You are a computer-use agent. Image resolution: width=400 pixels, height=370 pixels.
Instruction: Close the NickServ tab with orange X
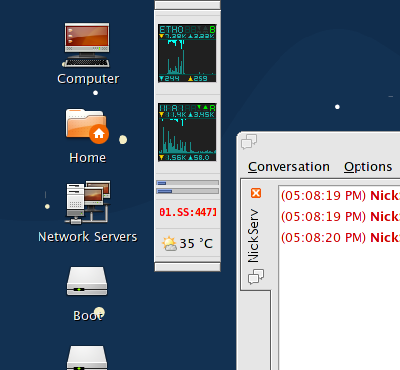pyautogui.click(x=256, y=193)
